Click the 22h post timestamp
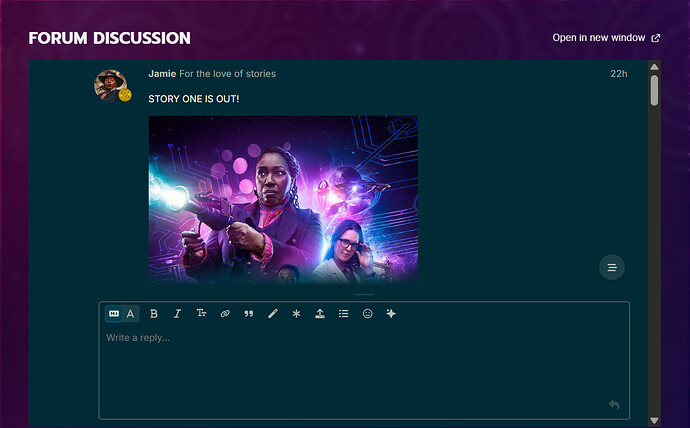The height and width of the screenshot is (428, 690). click(619, 74)
